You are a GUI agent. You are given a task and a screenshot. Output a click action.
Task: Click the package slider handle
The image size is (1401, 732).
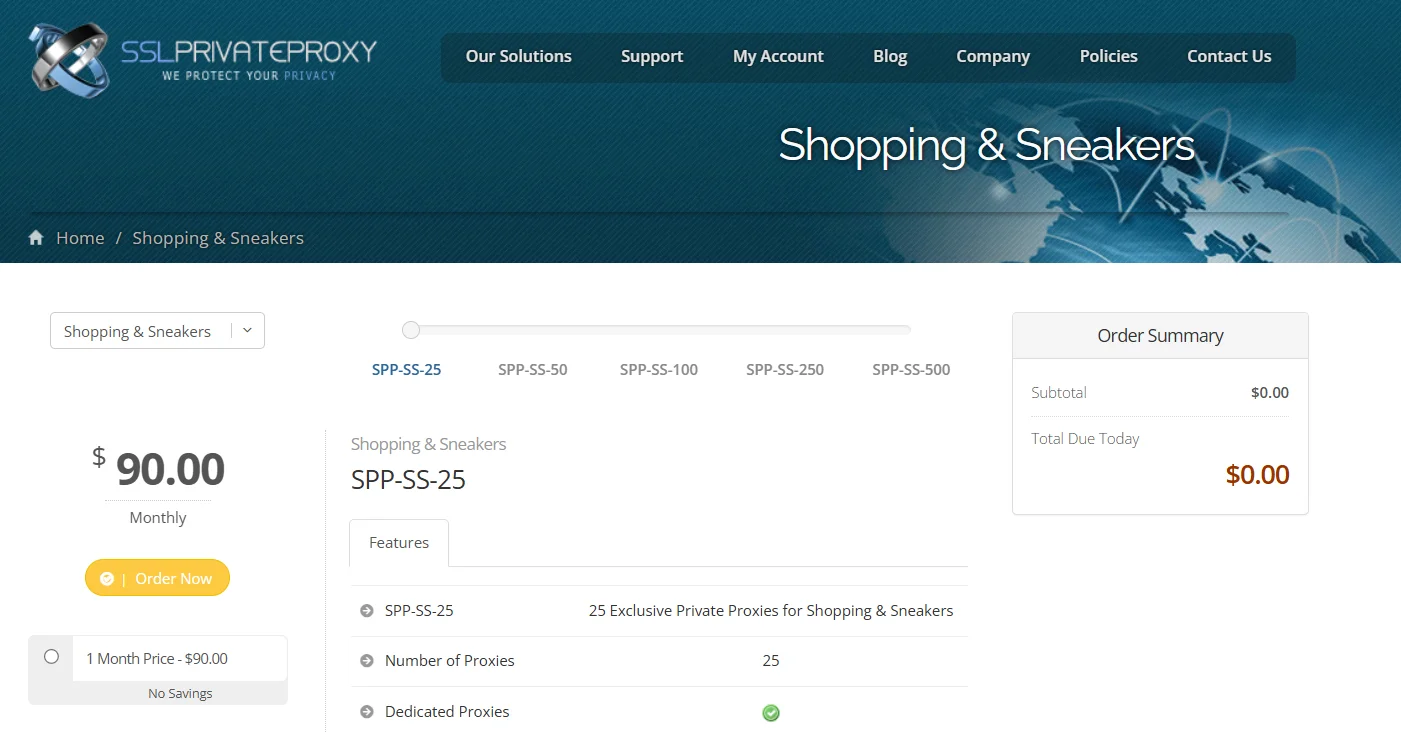(x=410, y=330)
